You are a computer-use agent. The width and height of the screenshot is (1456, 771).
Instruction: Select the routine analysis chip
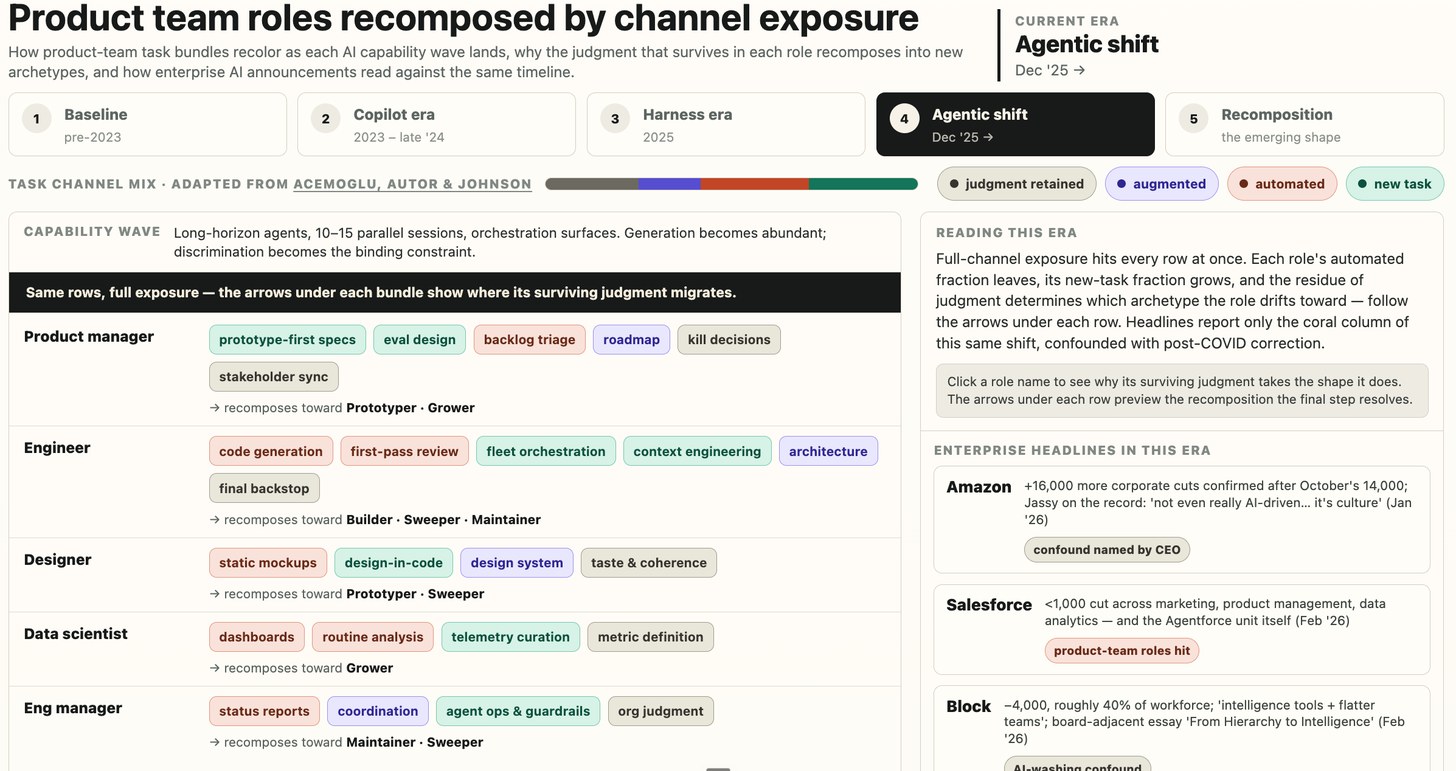[x=373, y=637]
